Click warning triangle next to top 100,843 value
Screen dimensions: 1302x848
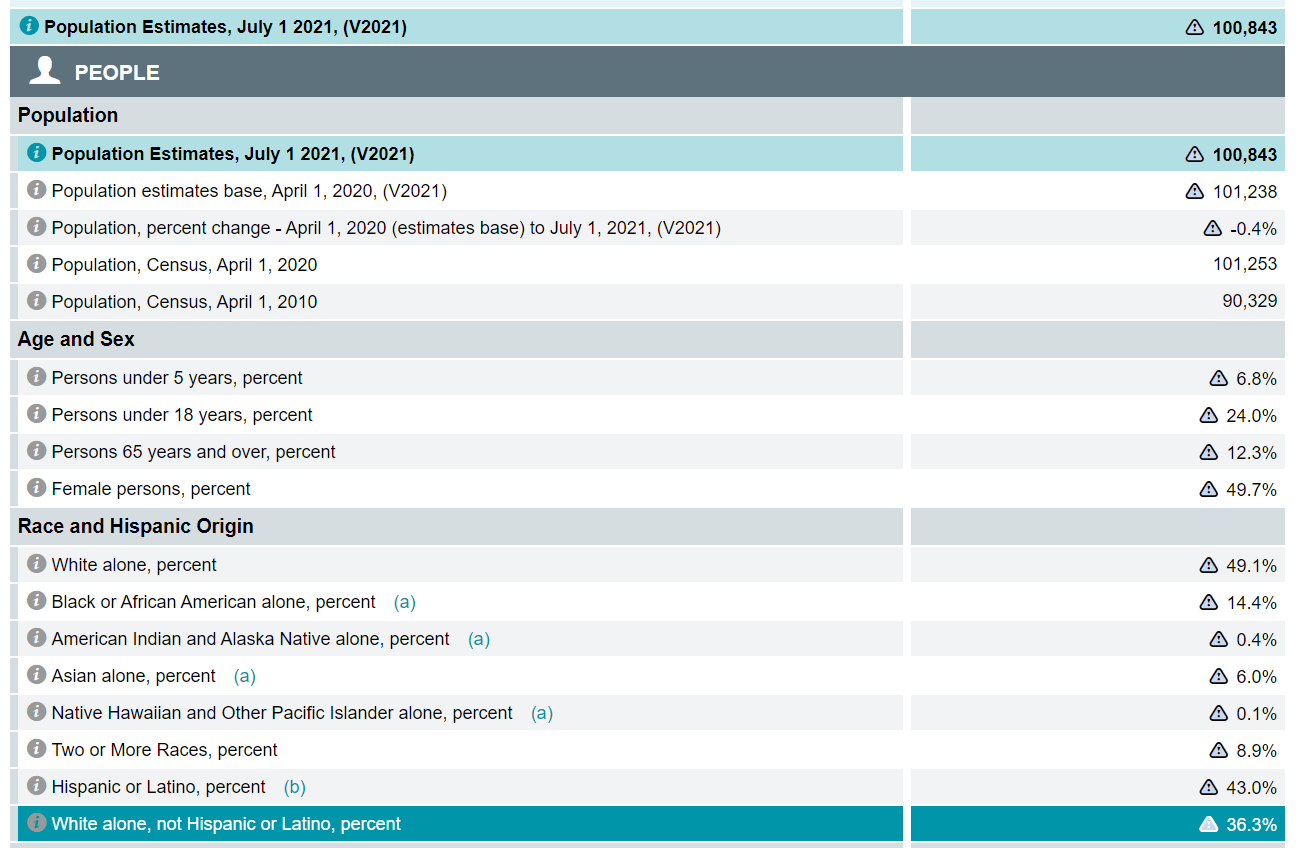(1194, 27)
